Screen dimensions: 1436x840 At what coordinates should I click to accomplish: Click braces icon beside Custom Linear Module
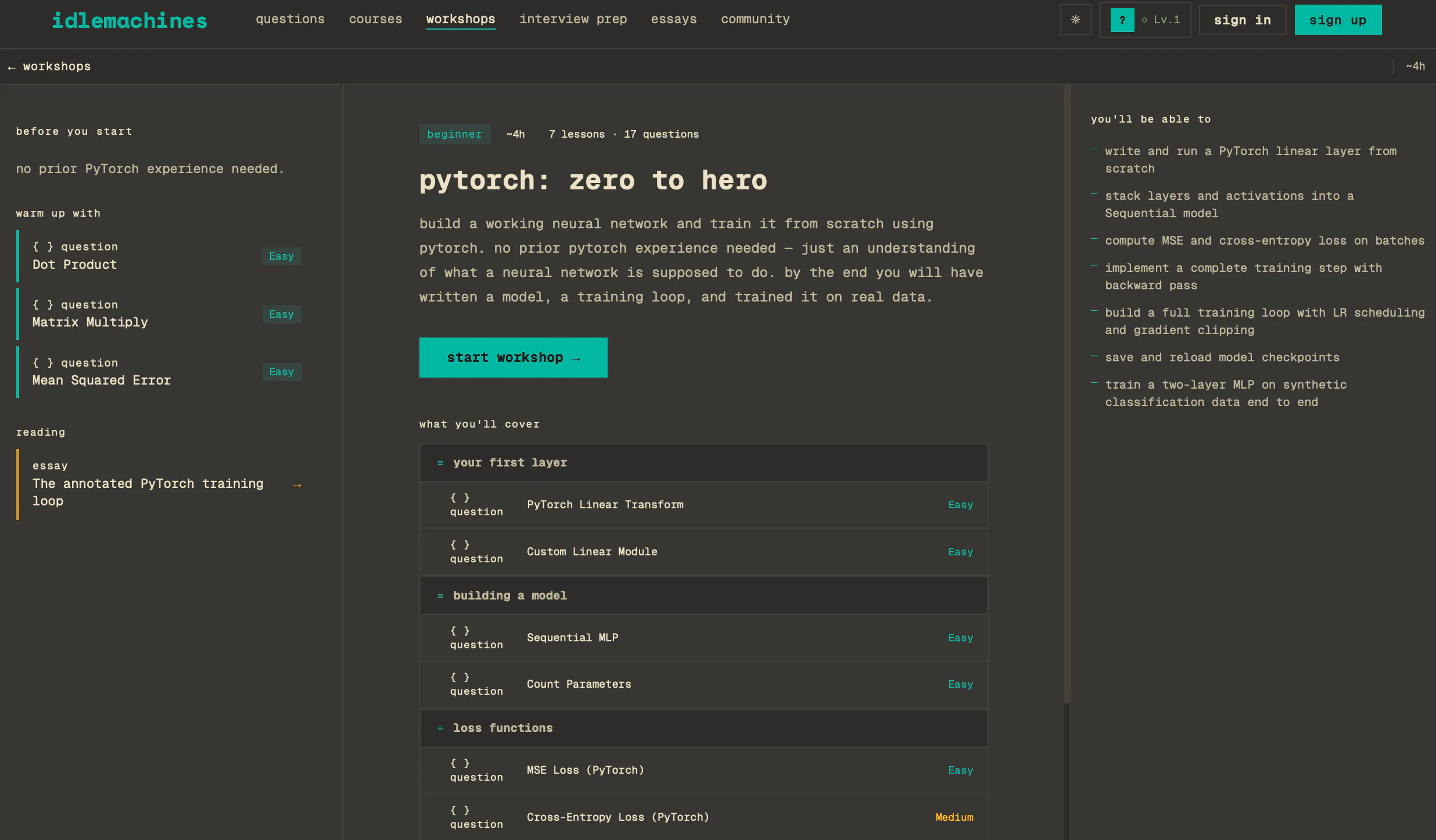[x=459, y=545]
